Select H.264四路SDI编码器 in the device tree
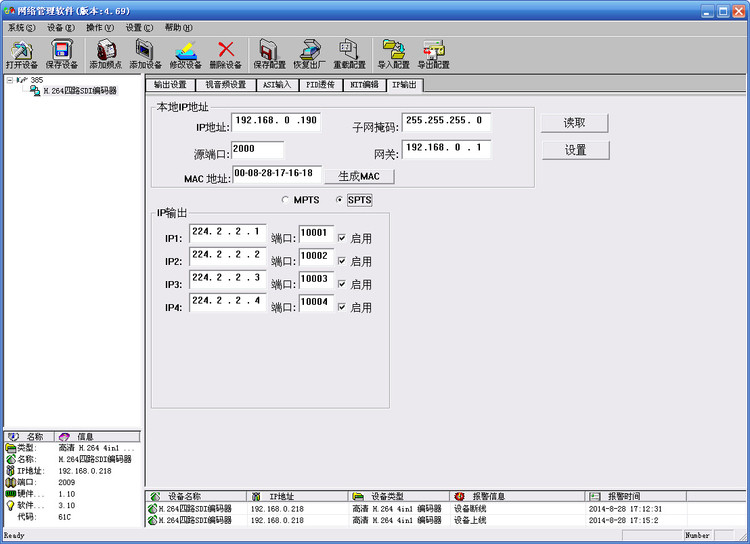 point(80,90)
